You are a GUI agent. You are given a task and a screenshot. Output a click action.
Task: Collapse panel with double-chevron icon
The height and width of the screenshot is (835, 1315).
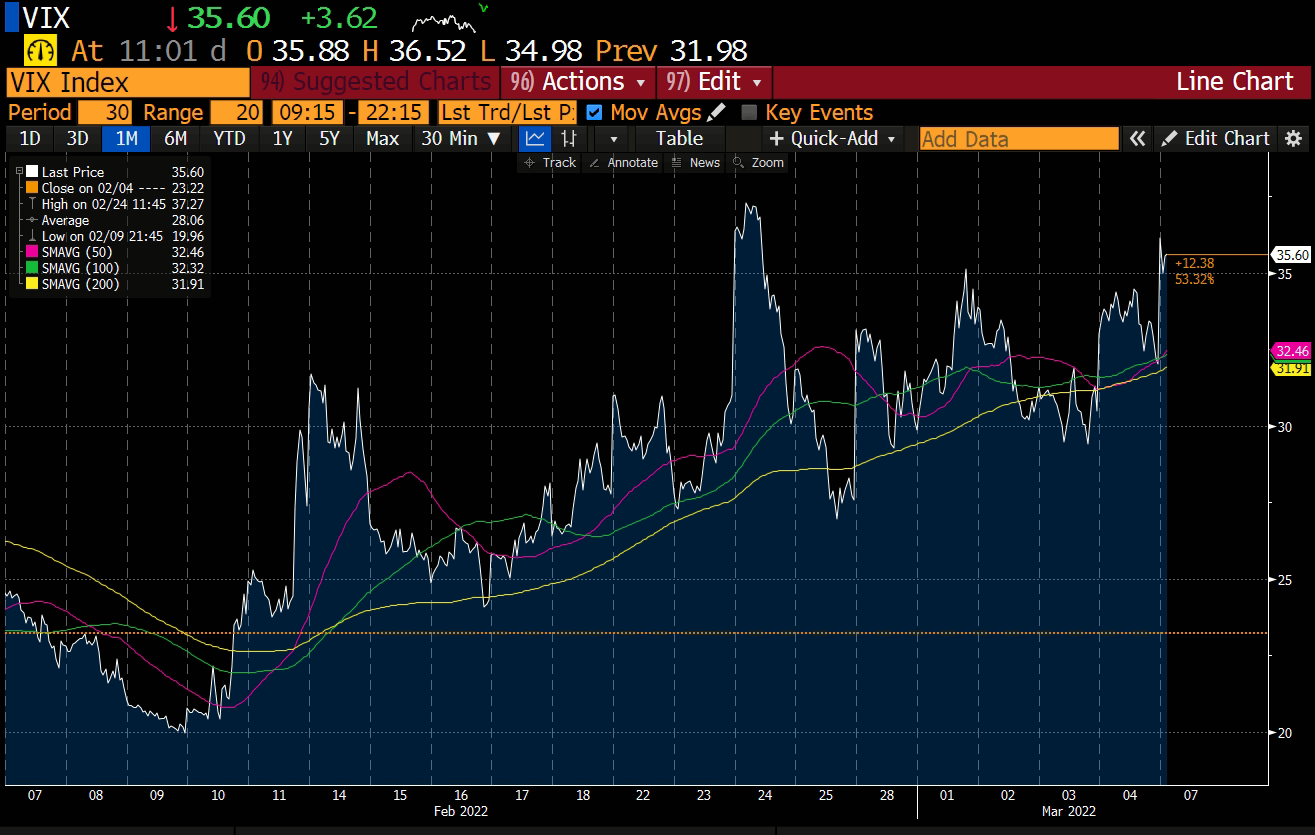click(x=1137, y=139)
